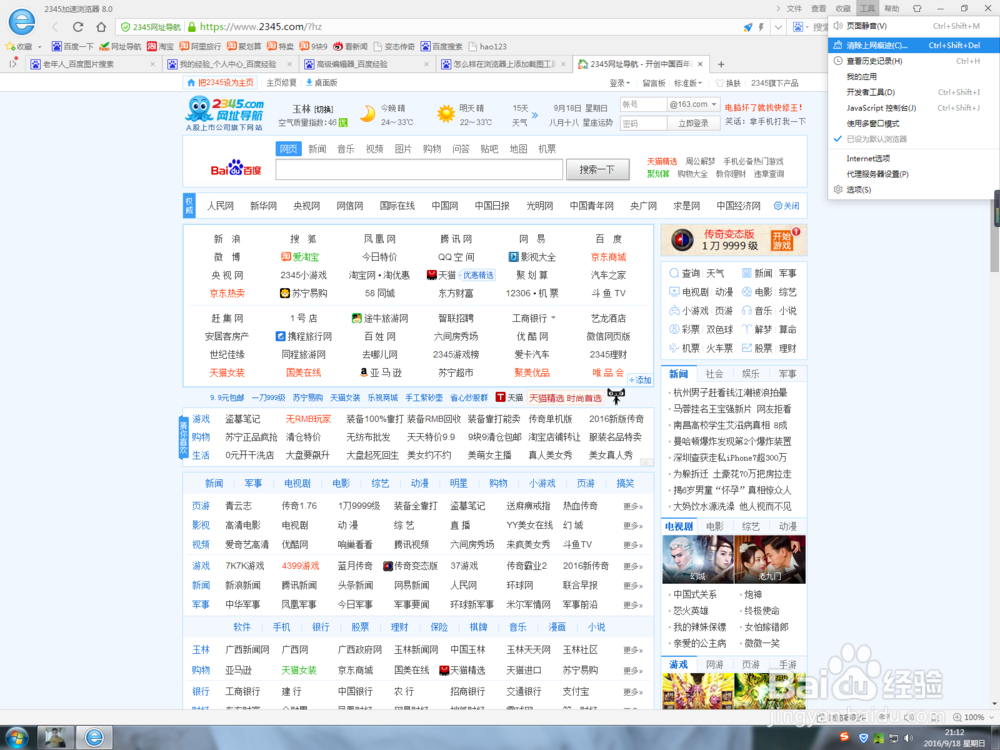Open the Windows Start button
Viewport: 1000px width, 750px height.
(17, 738)
